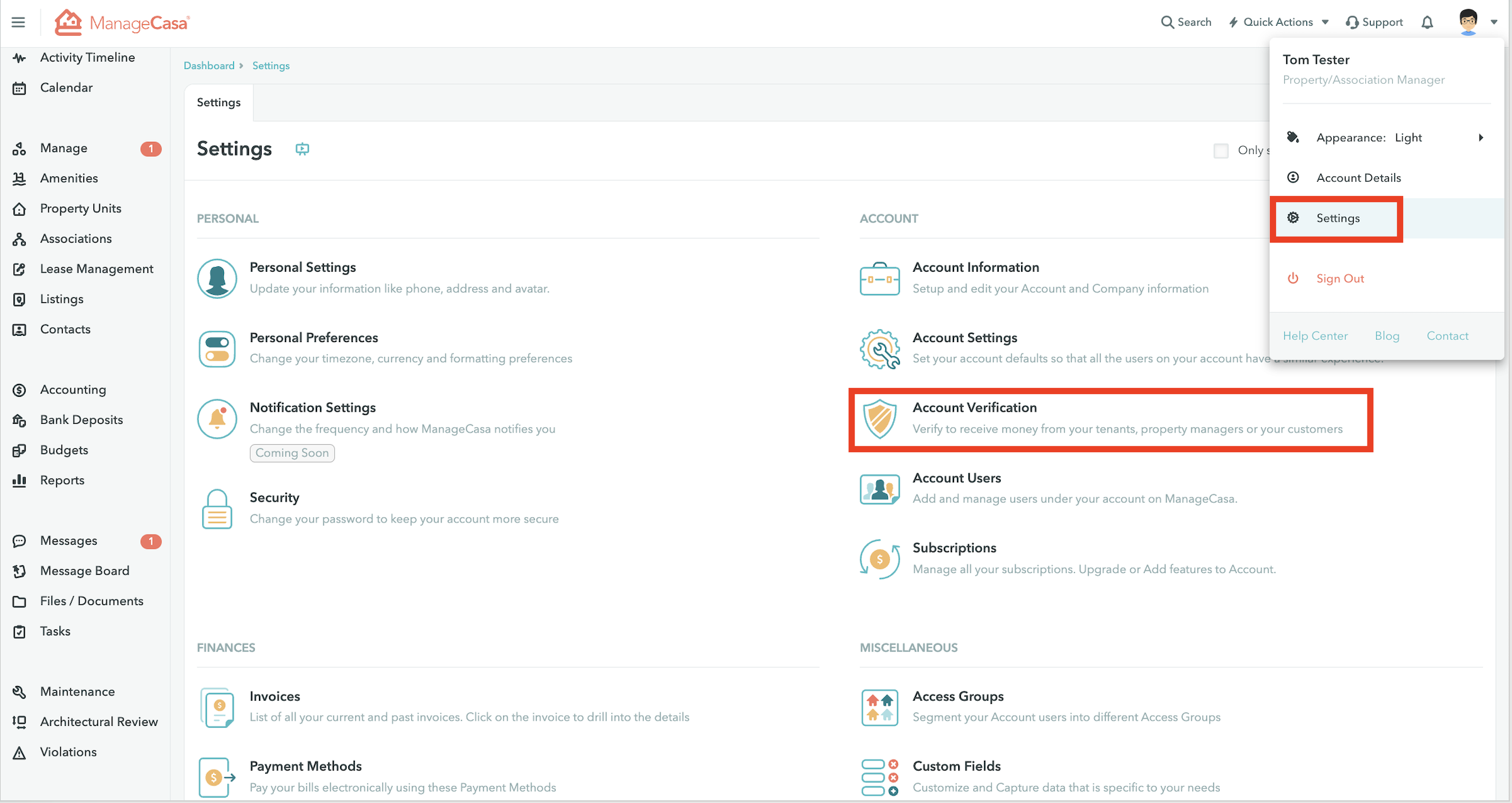Expand the Quick Actions dropdown
Viewport: 1512px width, 803px height.
click(x=1279, y=22)
